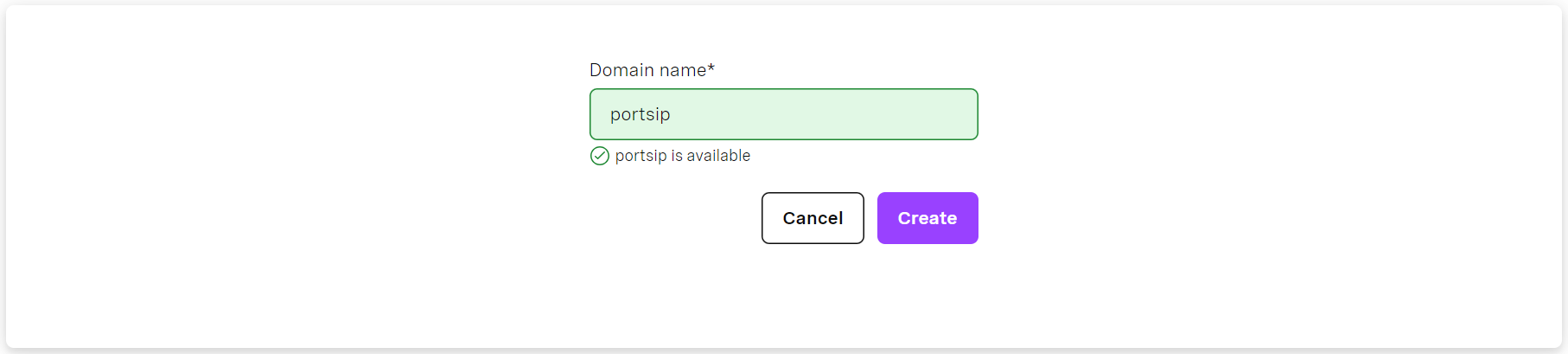This screenshot has height=354, width=1568.
Task: Click the Create button
Action: coord(927,218)
